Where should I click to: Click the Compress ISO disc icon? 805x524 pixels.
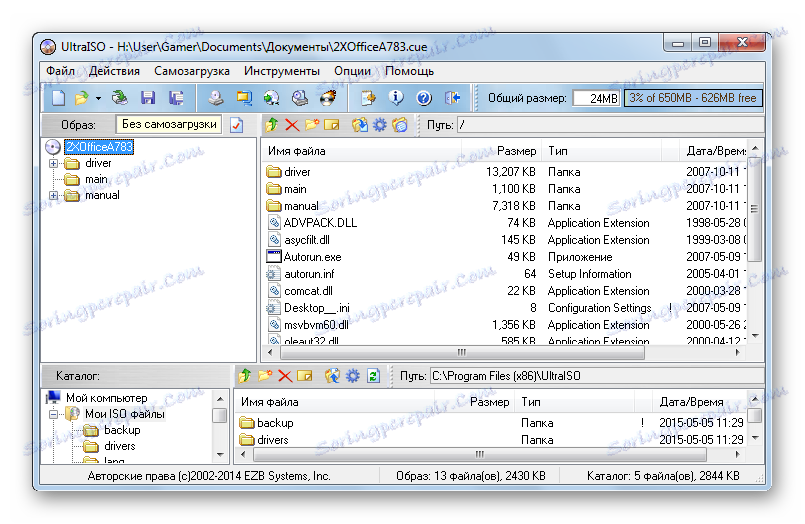click(x=272, y=98)
